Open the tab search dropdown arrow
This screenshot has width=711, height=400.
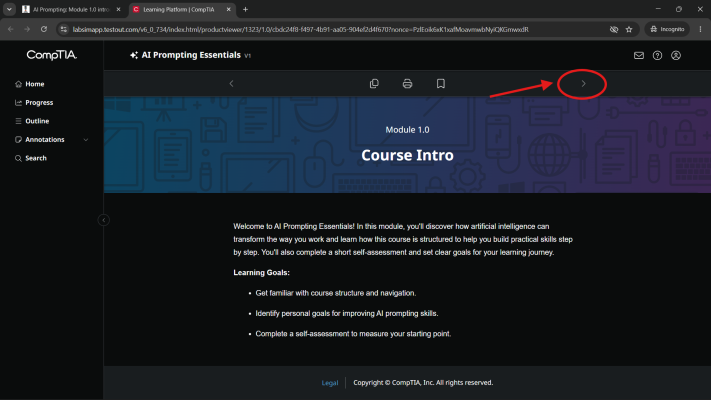tap(9, 9)
